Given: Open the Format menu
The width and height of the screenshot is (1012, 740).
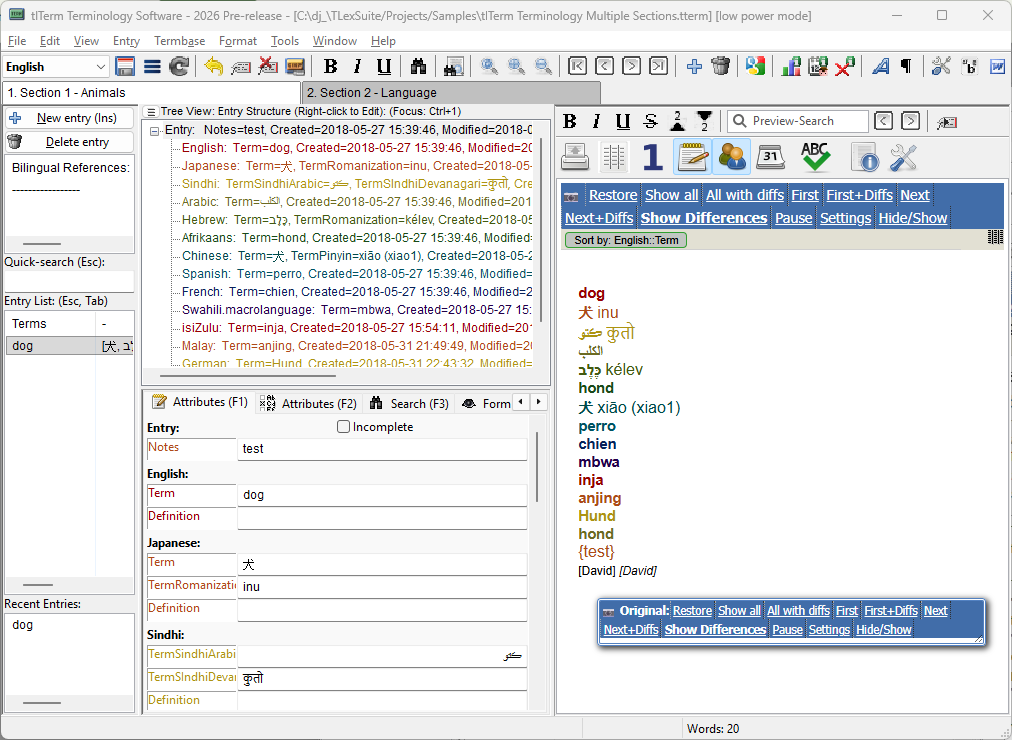Looking at the screenshot, I should click(x=238, y=41).
